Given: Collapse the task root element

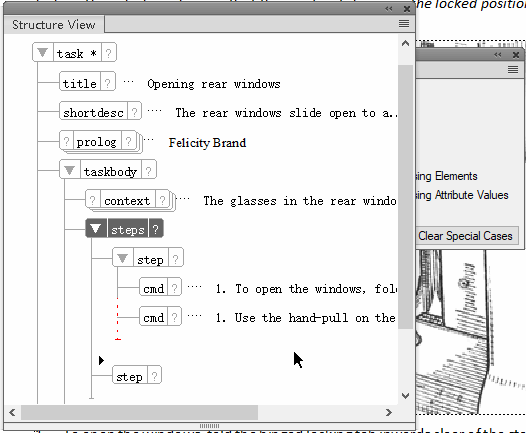Looking at the screenshot, I should tap(42, 53).
